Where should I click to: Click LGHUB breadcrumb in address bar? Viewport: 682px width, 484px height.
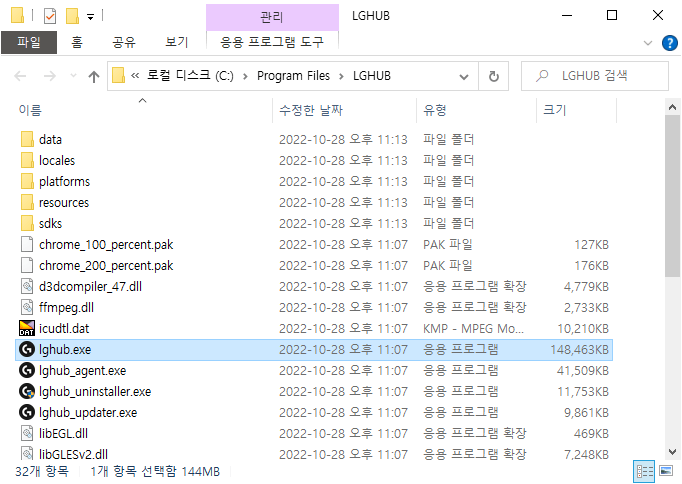point(372,76)
